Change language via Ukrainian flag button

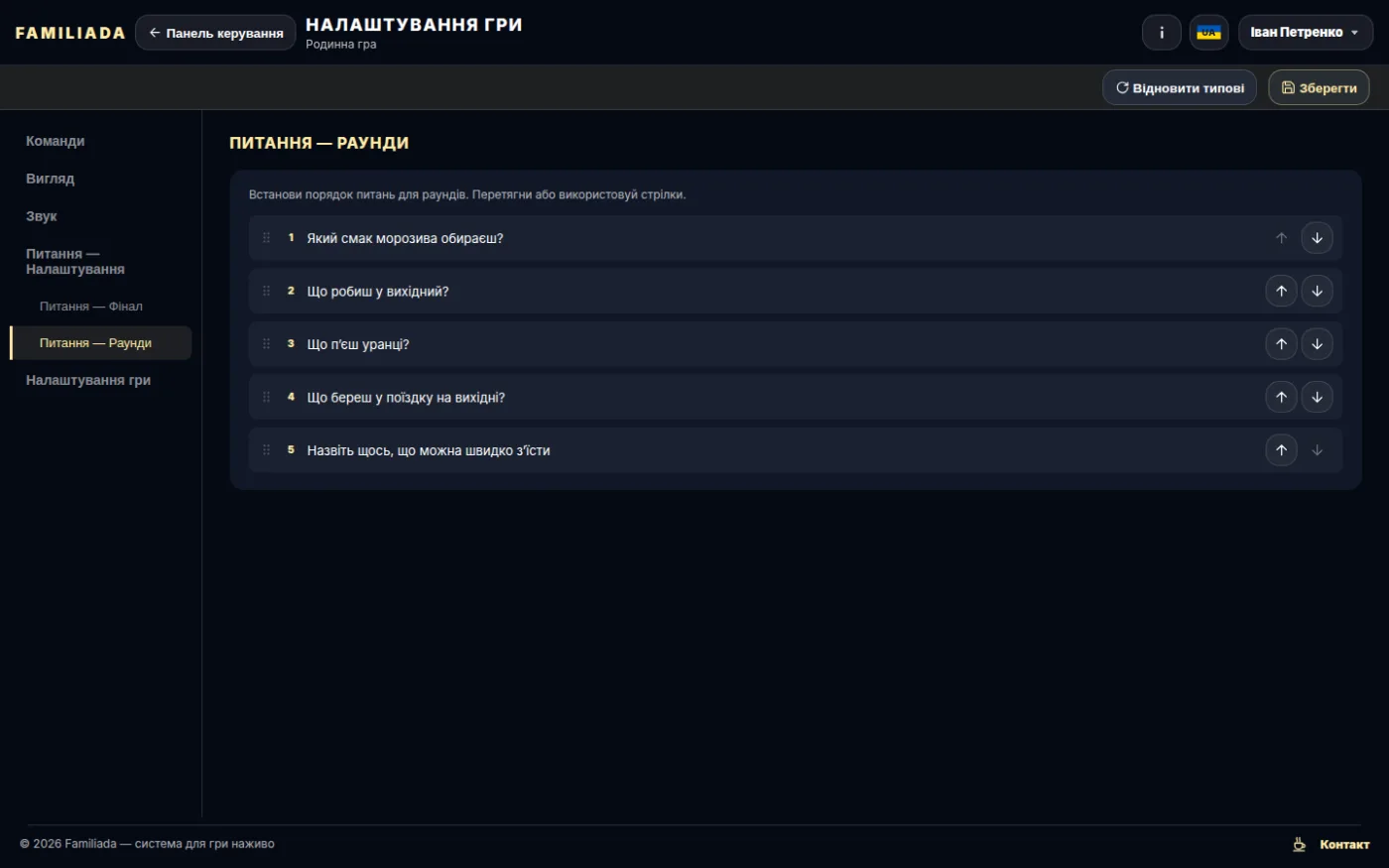[x=1208, y=33]
